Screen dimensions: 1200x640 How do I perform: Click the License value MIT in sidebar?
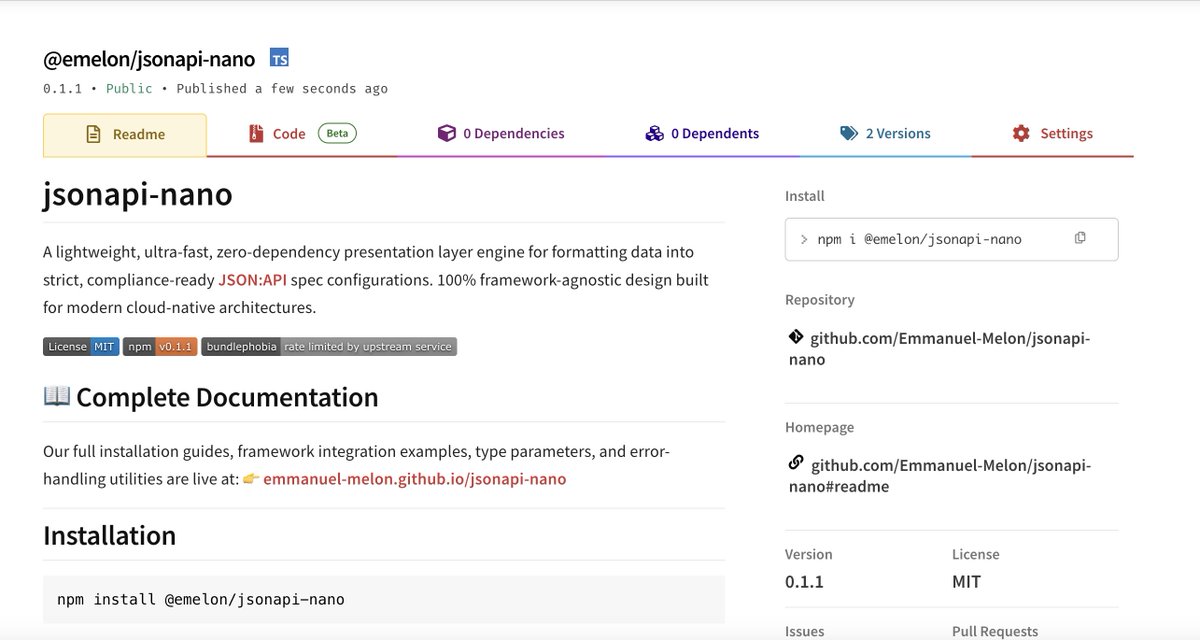tap(967, 581)
